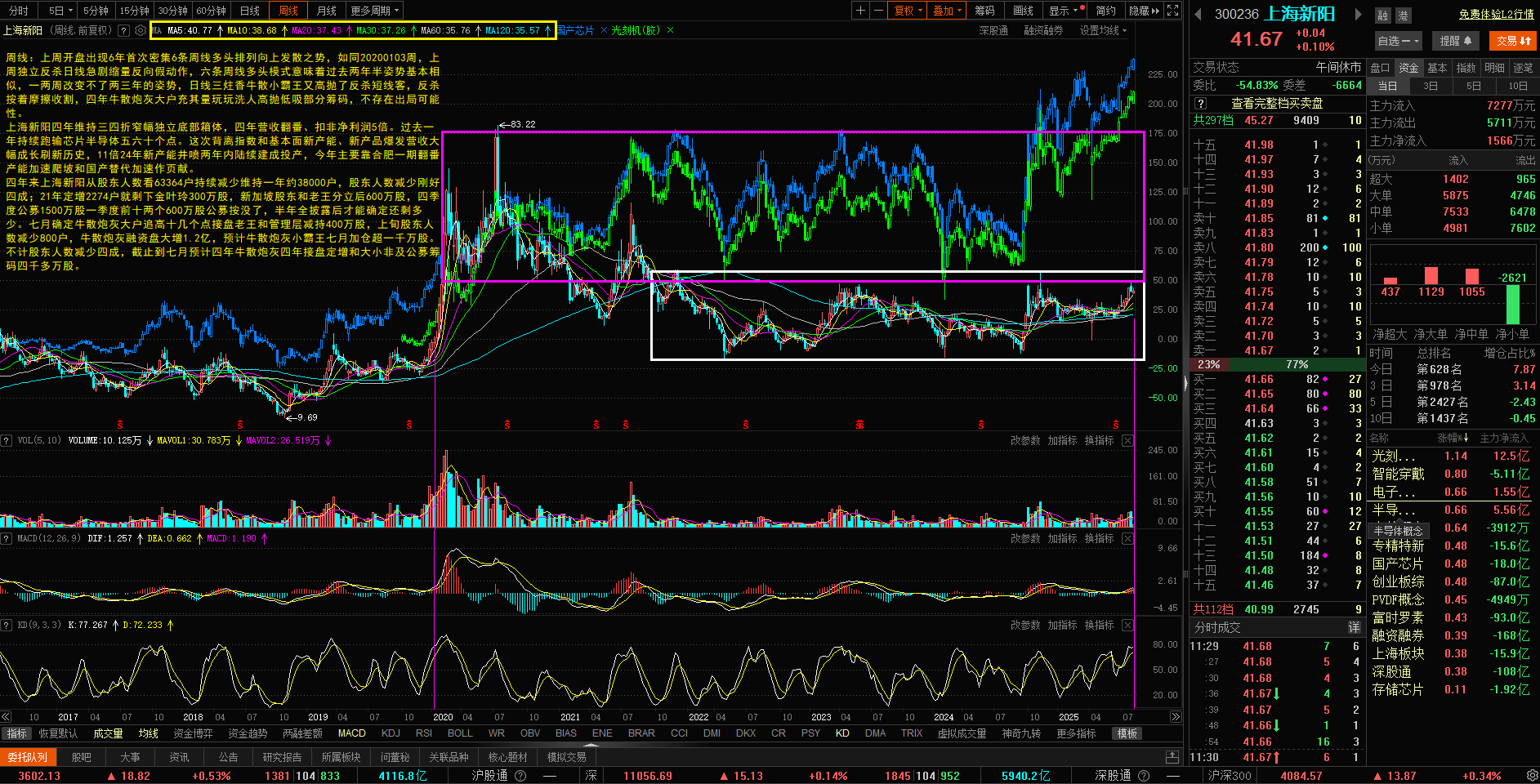The height and width of the screenshot is (784, 1540).
Task: Switch to 分时 intraday tab
Action: [18, 11]
